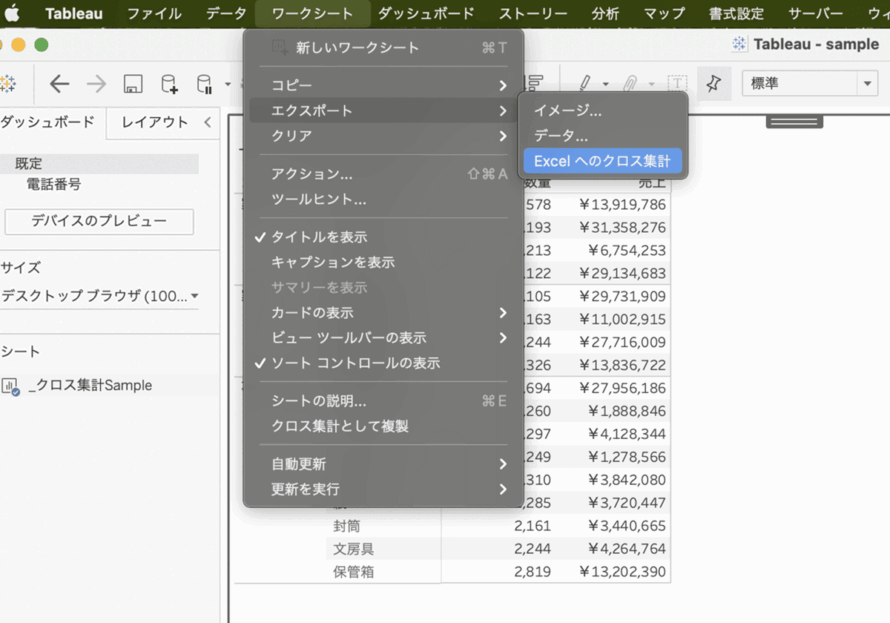Toggle the pin axis icon

tap(713, 83)
